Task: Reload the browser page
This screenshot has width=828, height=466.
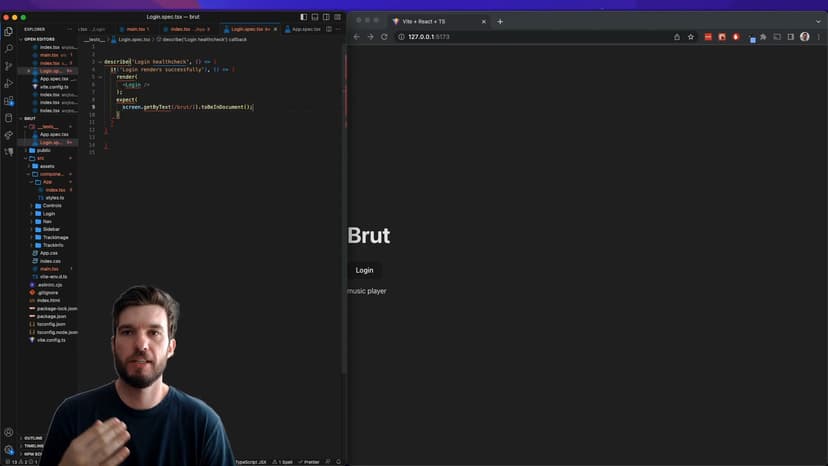Action: (384, 37)
